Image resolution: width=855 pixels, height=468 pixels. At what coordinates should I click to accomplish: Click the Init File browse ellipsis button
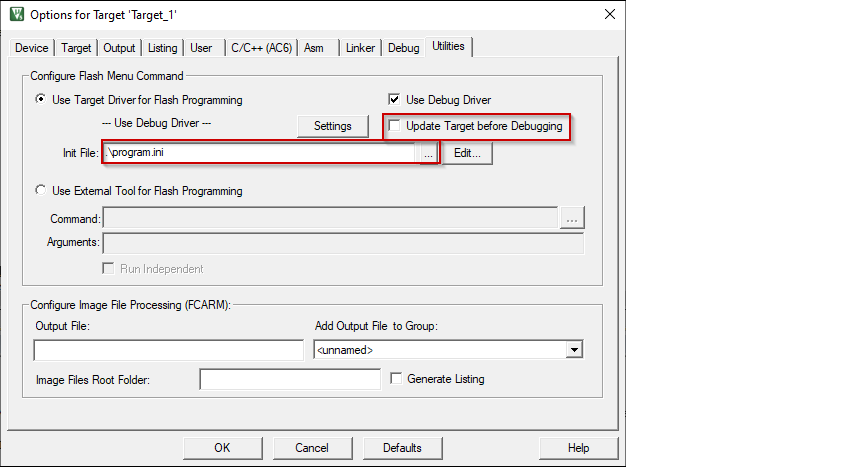(x=427, y=154)
